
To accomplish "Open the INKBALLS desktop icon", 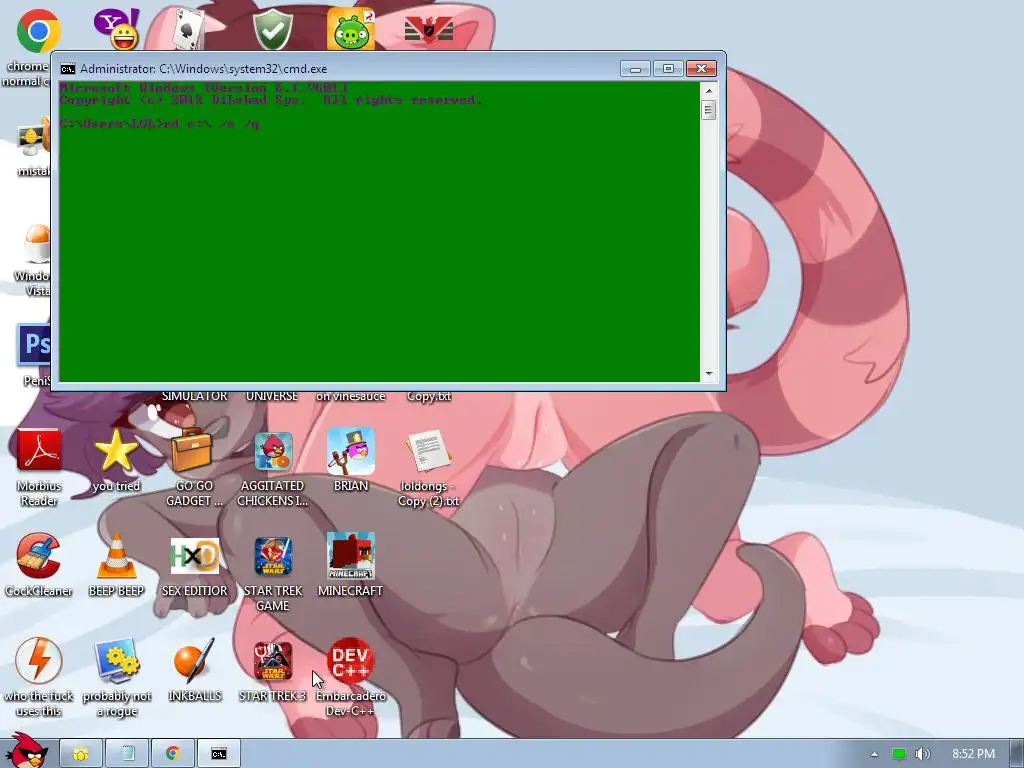I will coord(194,661).
